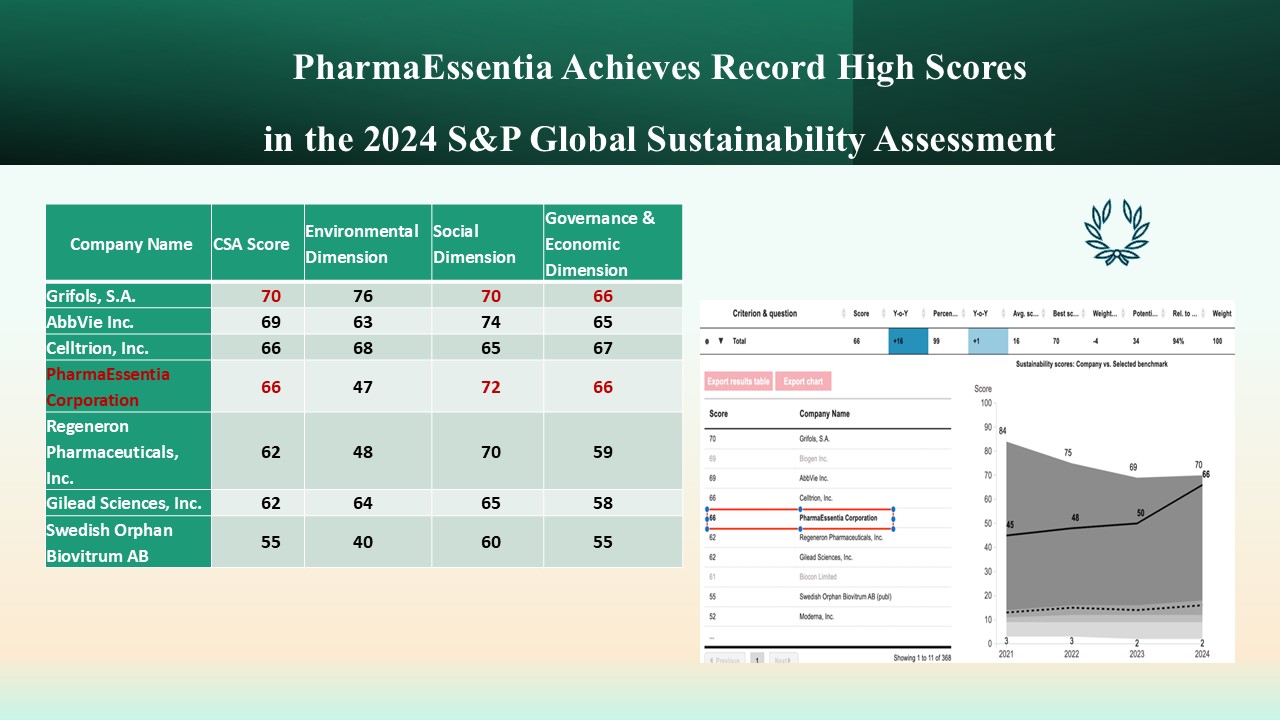Sort by the Avg. sc... column header

pyautogui.click(x=1024, y=313)
